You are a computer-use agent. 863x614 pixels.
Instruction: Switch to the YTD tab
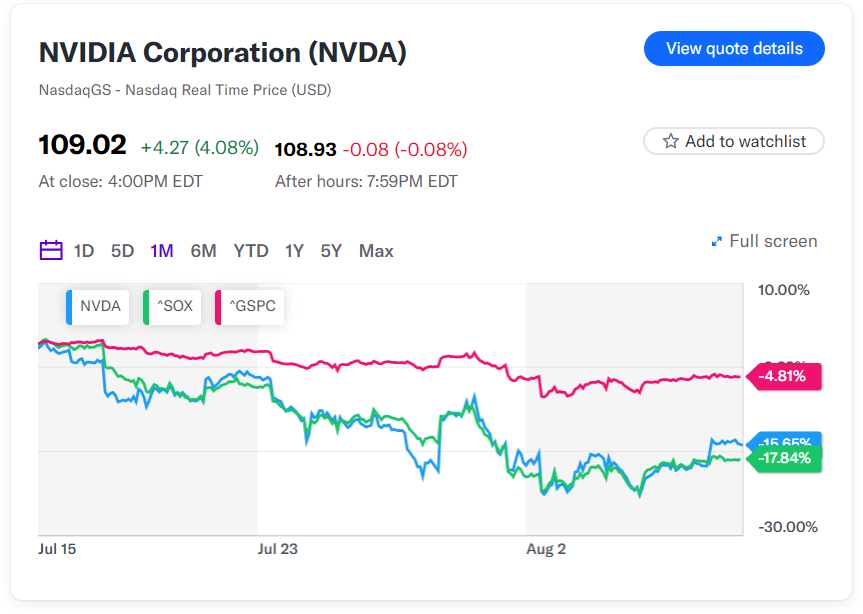[x=251, y=250]
